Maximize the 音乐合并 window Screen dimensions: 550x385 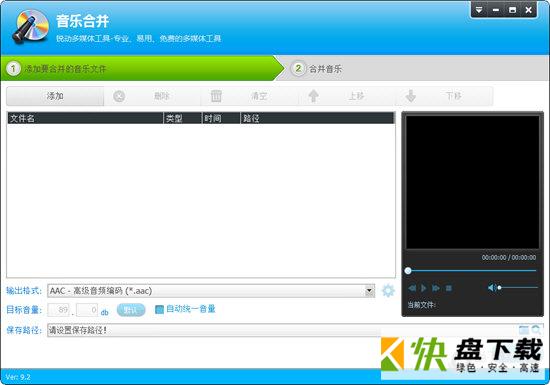coord(512,10)
